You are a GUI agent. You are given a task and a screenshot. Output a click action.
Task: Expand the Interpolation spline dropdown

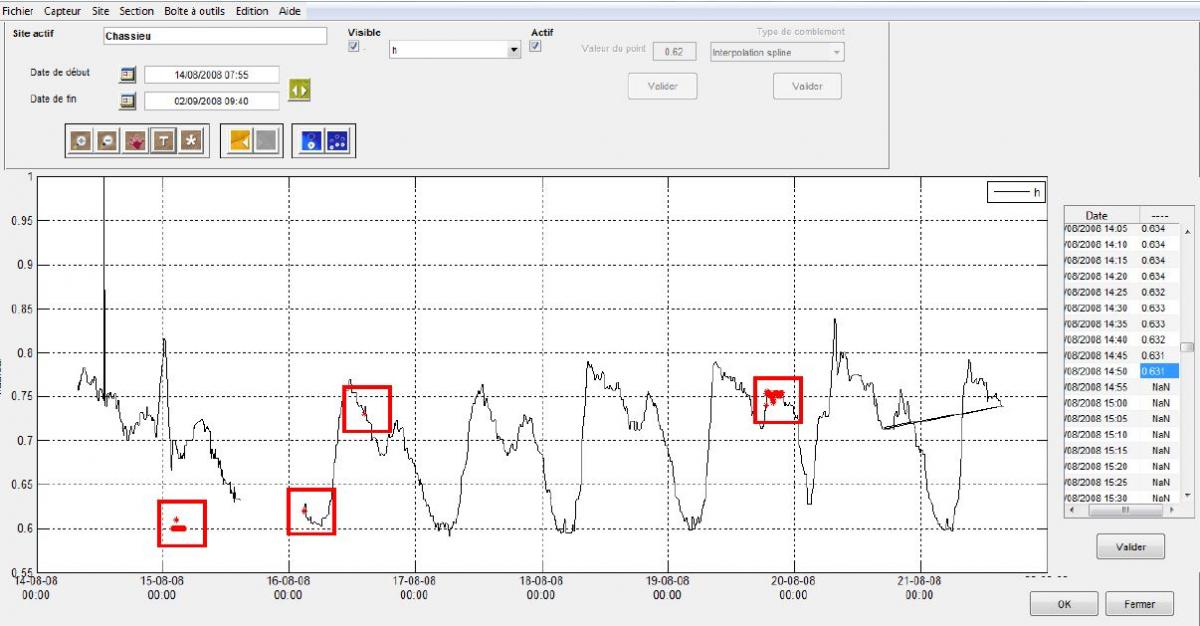coord(776,52)
